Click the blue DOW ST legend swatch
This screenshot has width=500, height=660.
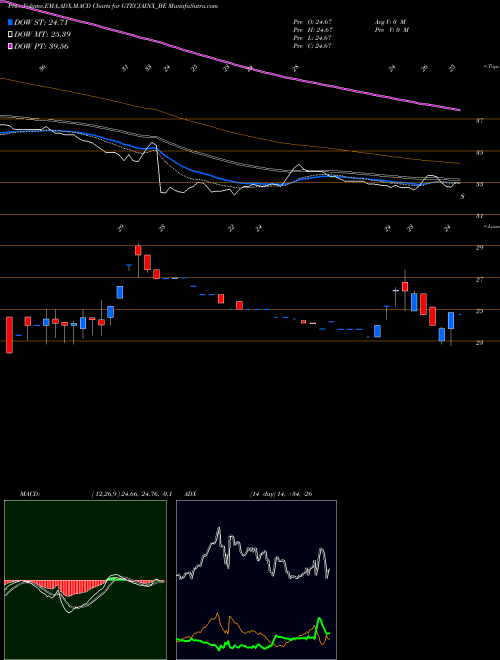(x=10, y=22)
